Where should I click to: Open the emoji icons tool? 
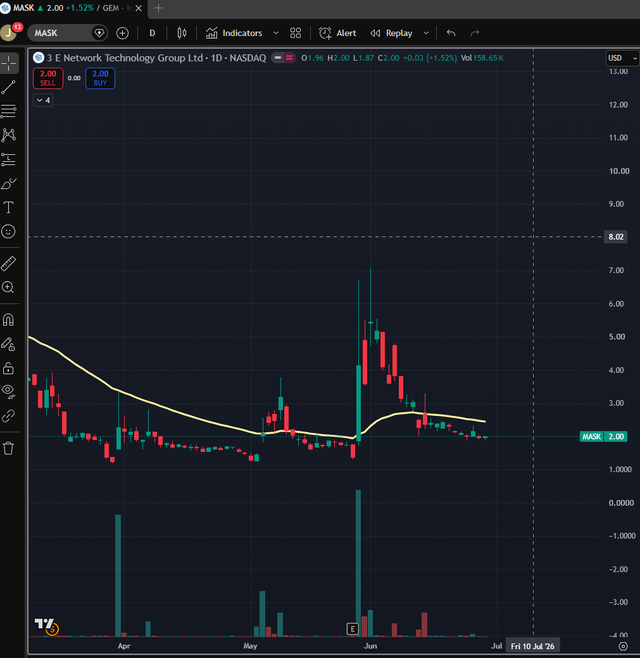pos(9,231)
